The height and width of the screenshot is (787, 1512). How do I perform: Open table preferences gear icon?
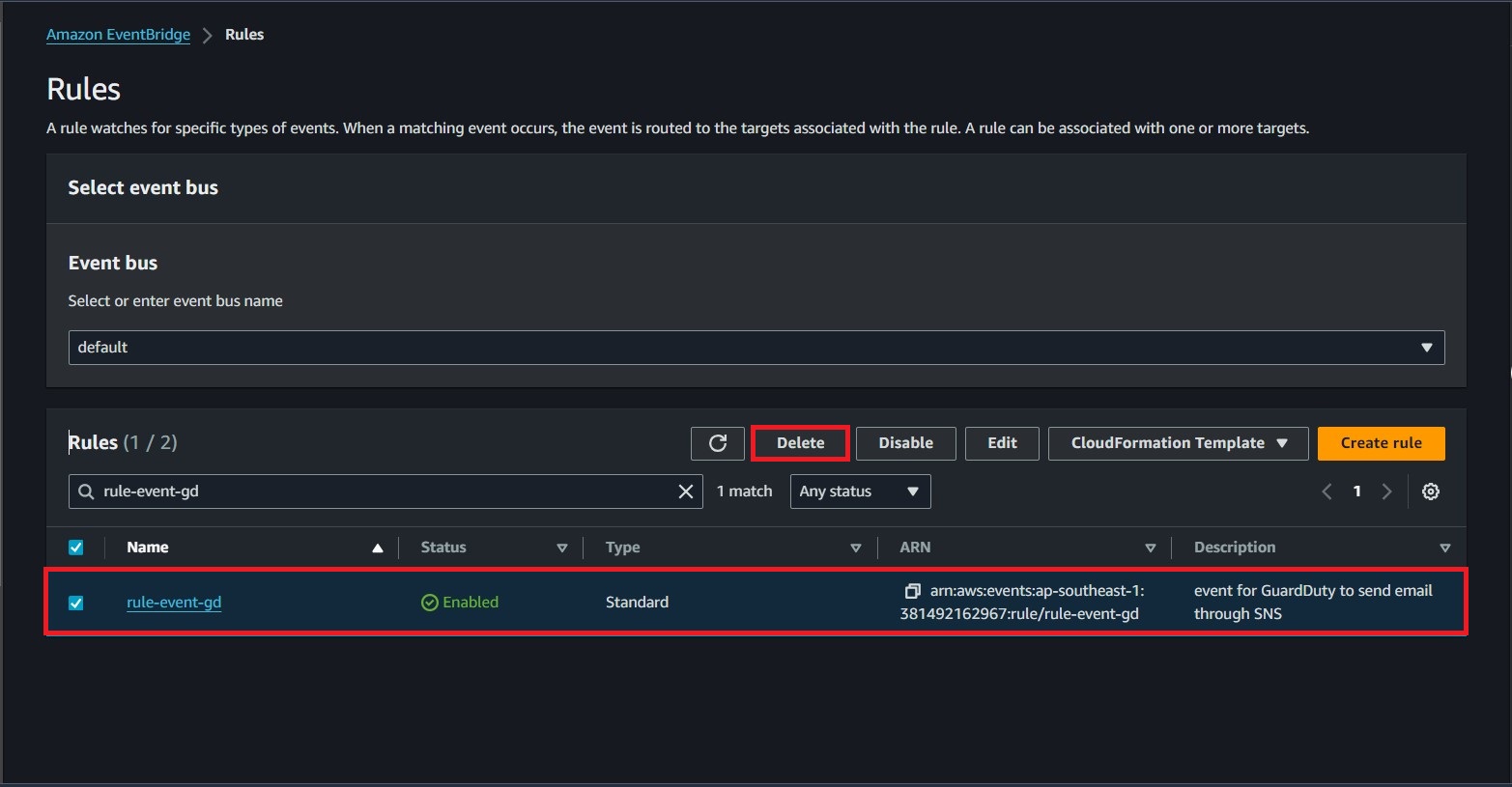point(1431,492)
